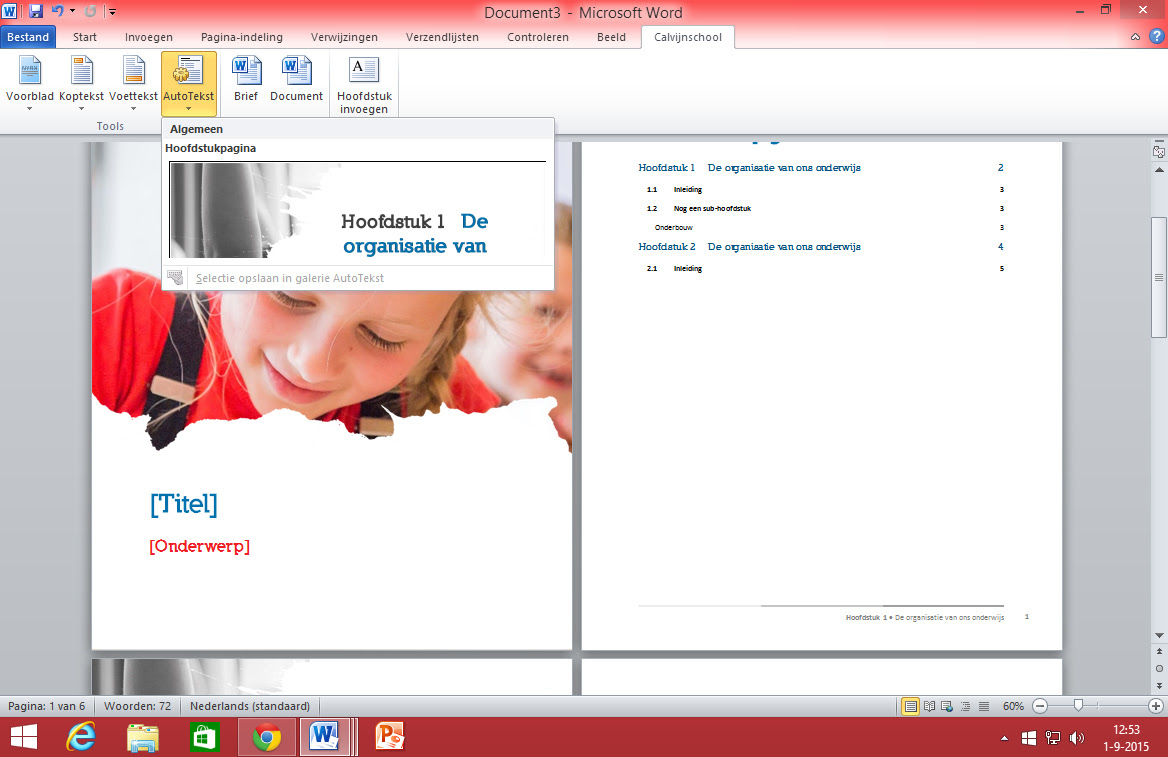Open the Voorblad cover page gallery
1168x757 pixels.
click(x=30, y=83)
